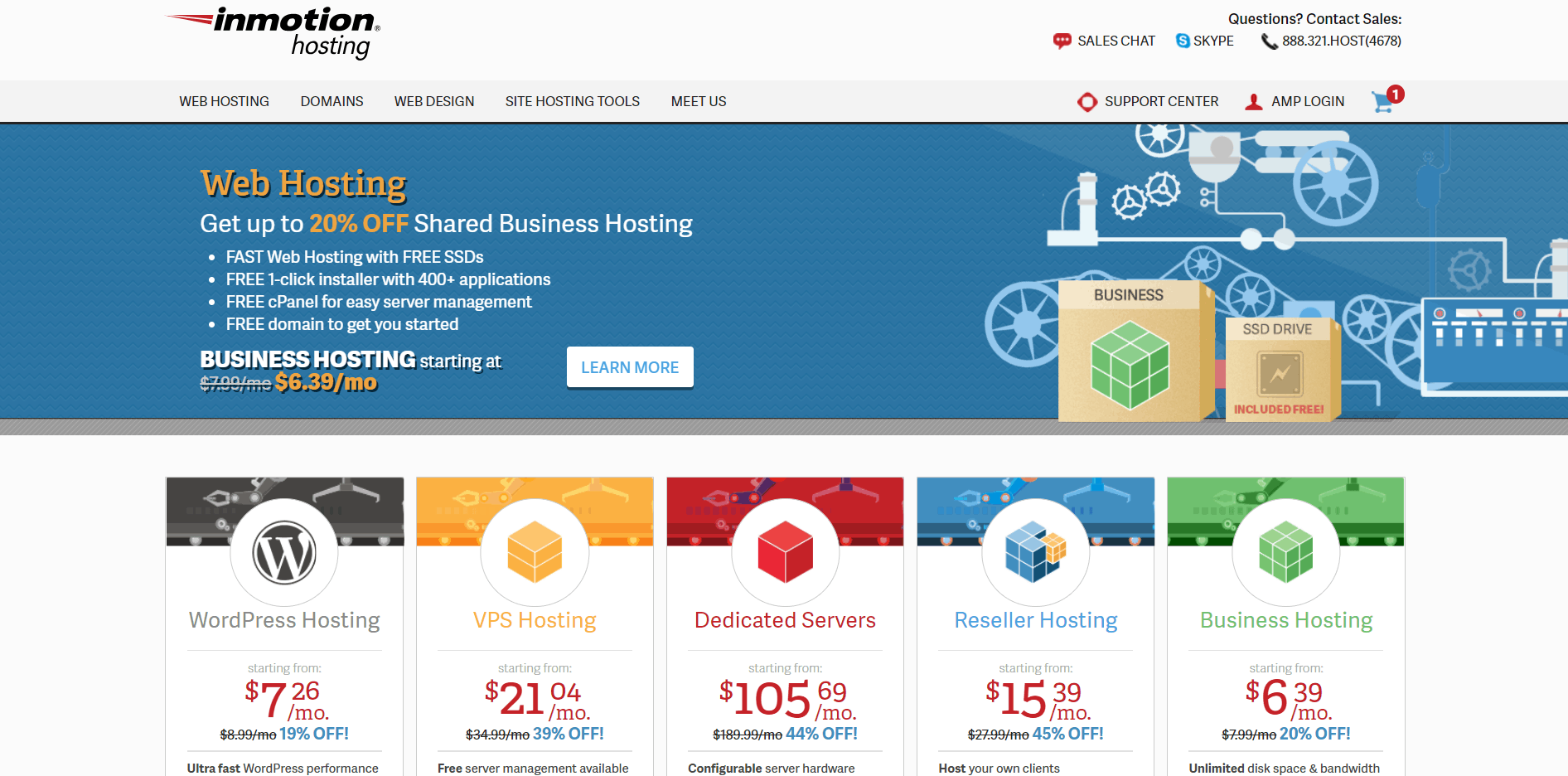
Task: Click the Learn More button
Action: coord(630,367)
